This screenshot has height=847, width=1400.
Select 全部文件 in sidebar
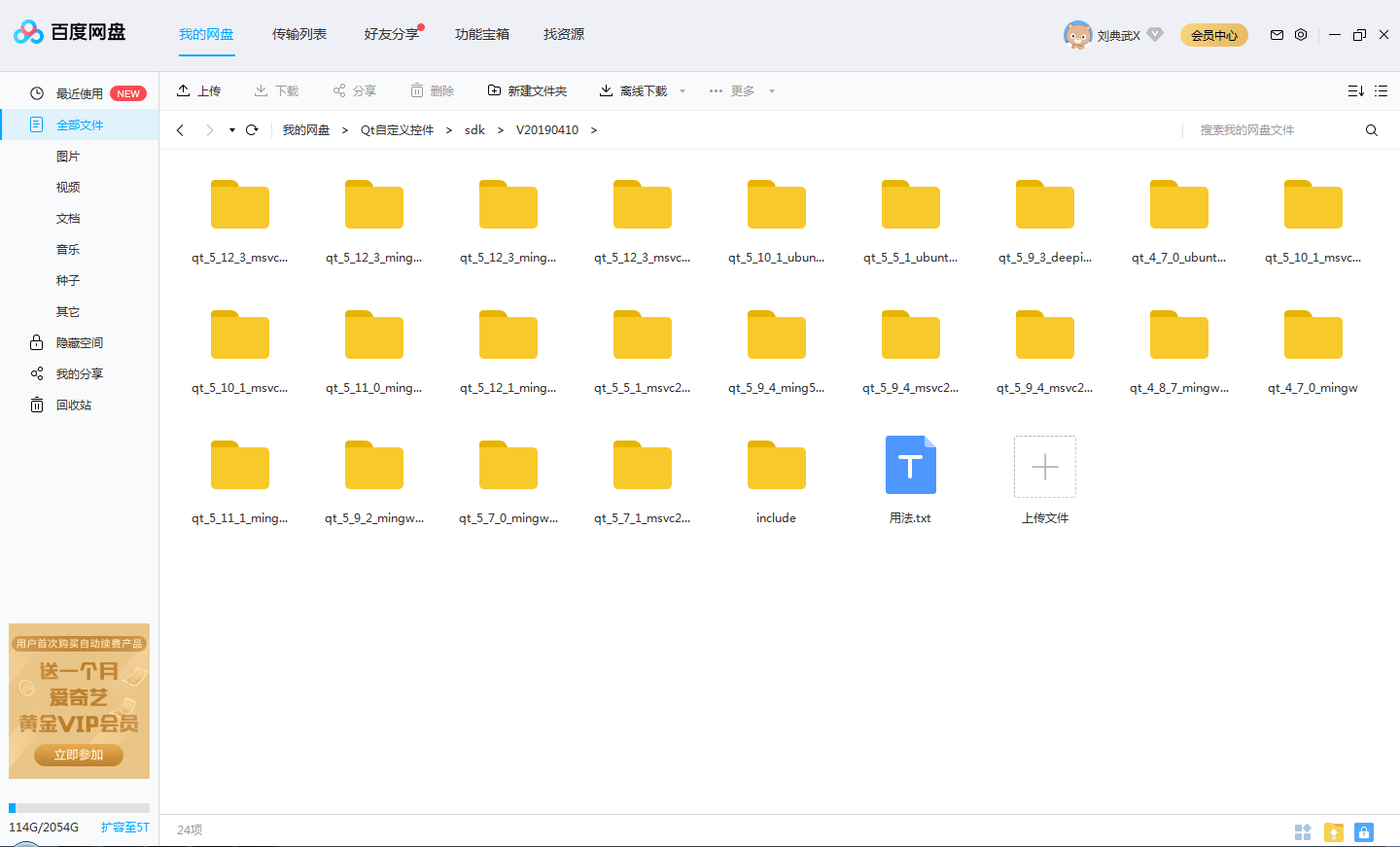[79, 124]
